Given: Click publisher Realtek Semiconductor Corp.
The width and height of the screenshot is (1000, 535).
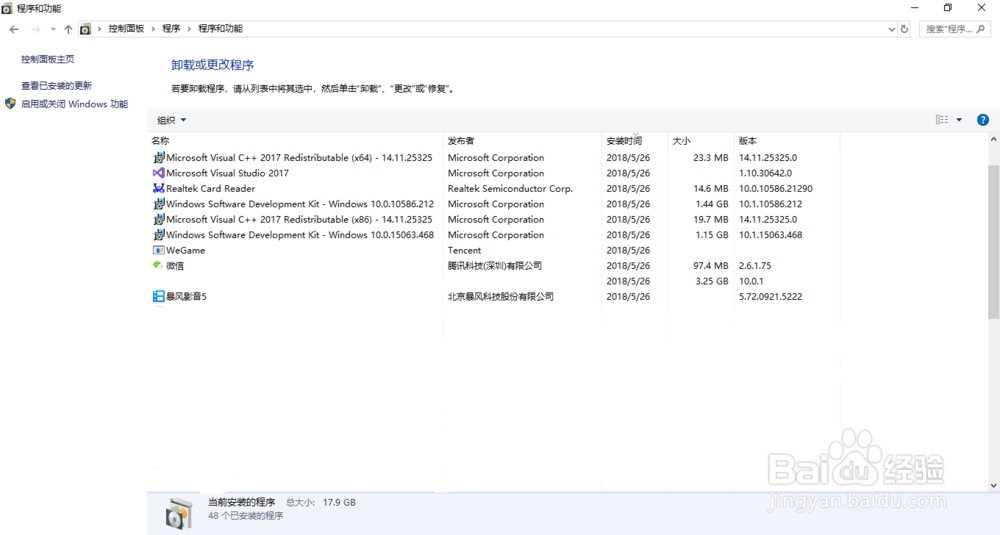Looking at the screenshot, I should 510,189.
